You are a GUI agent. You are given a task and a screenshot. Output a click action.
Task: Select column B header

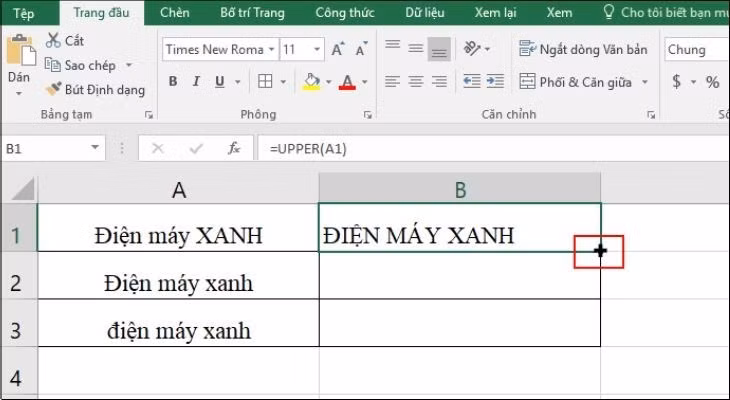pyautogui.click(x=460, y=190)
